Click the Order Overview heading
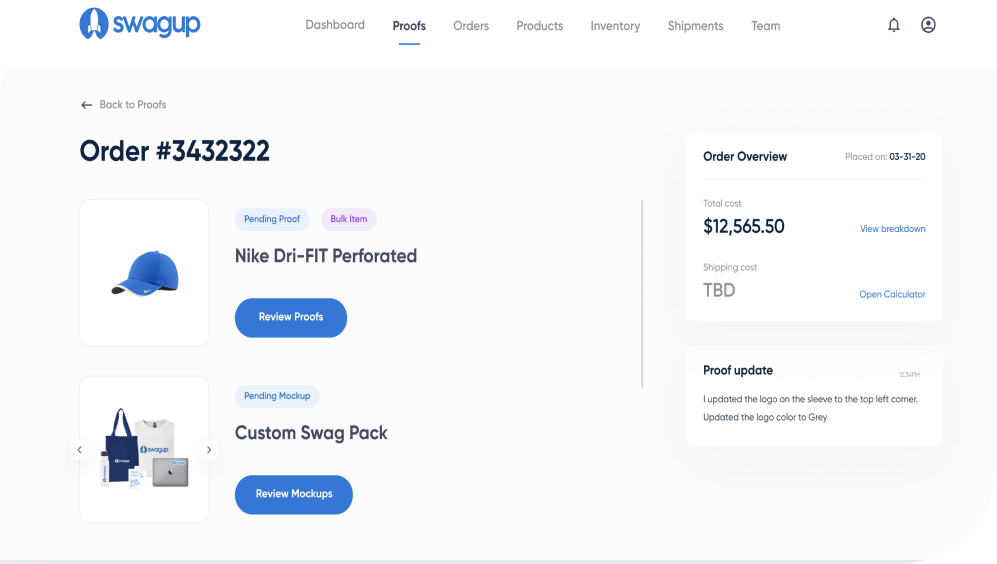997x564 pixels. click(745, 156)
